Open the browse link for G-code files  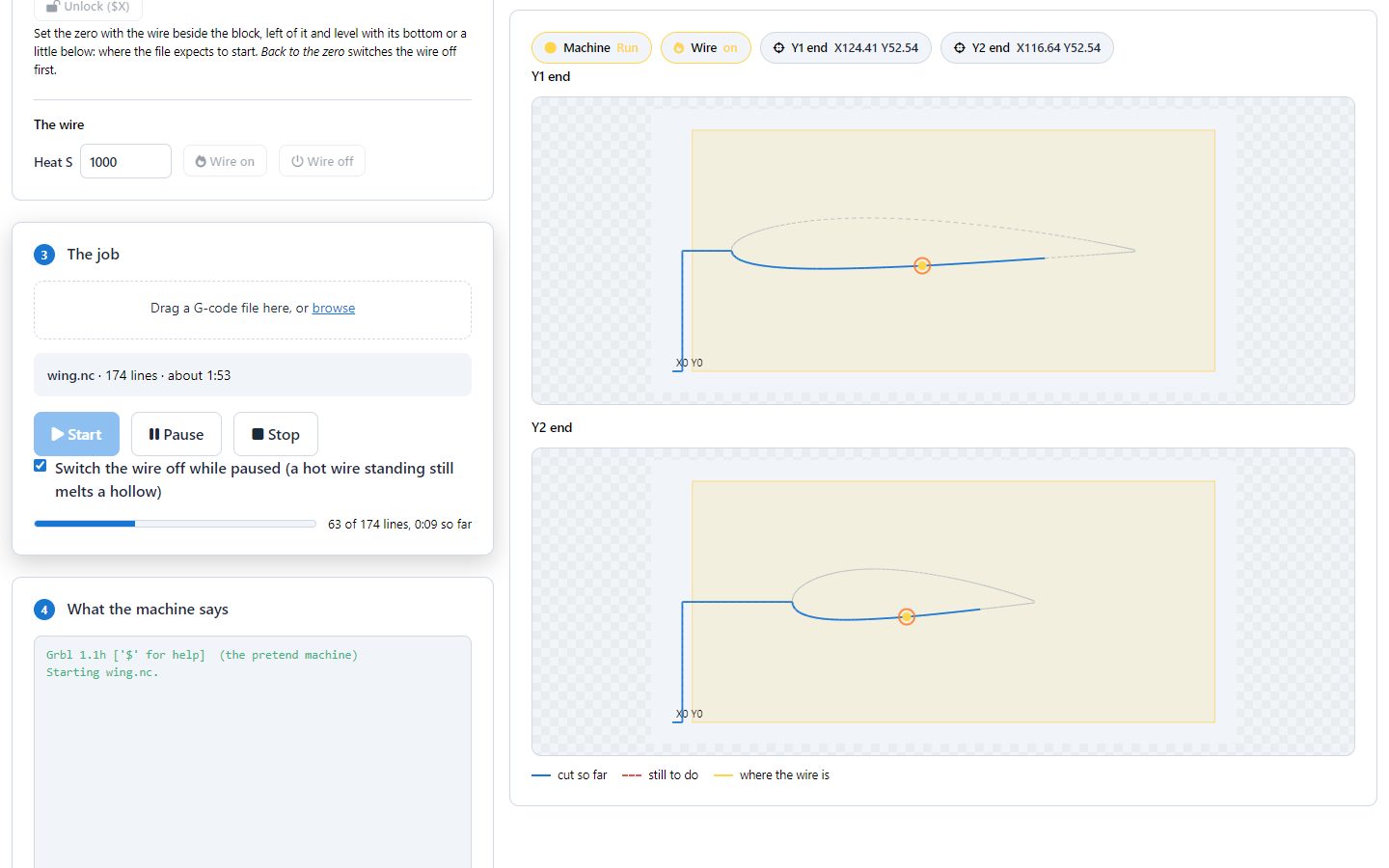point(334,308)
